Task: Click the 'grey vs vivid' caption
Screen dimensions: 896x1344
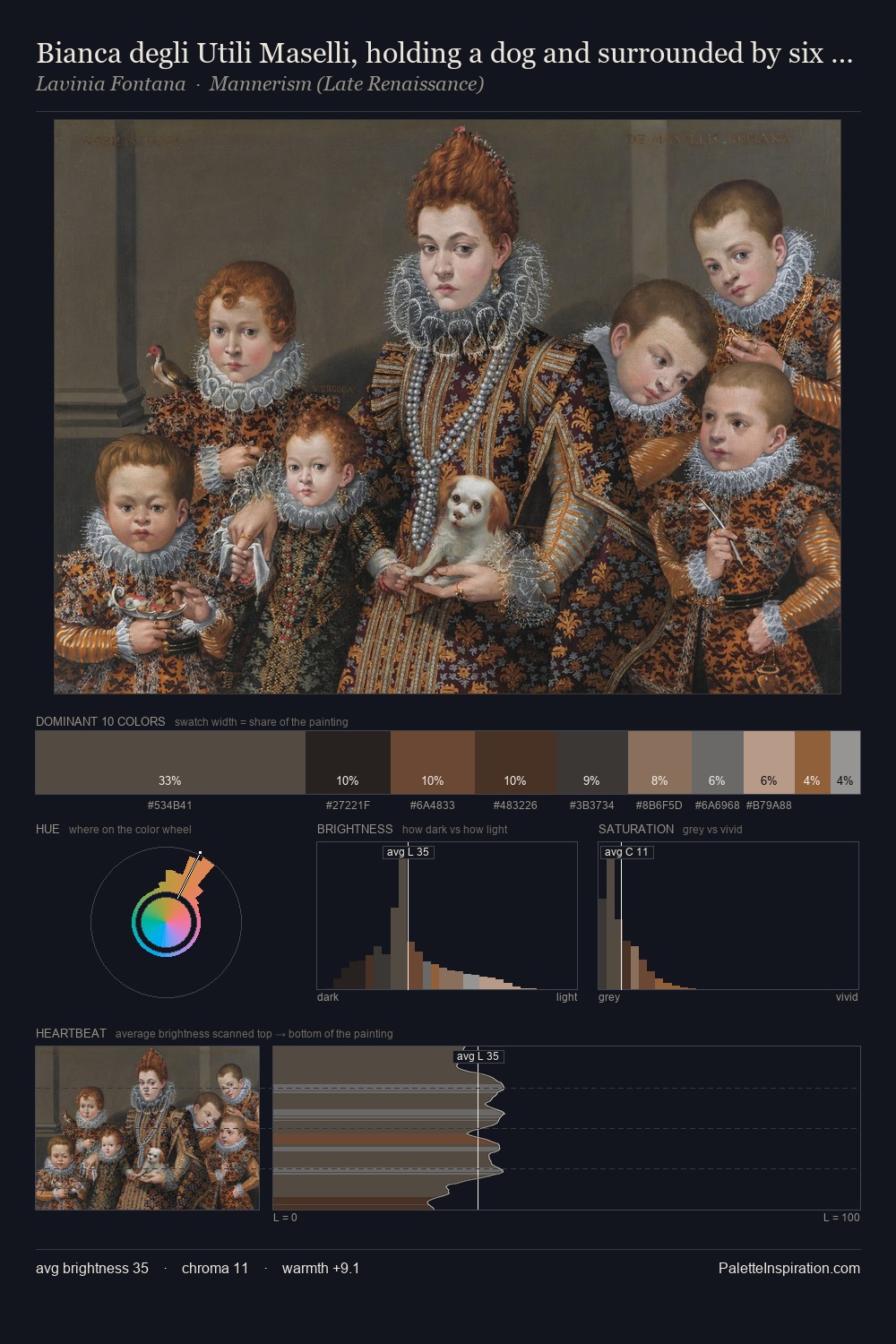Action: tap(712, 830)
